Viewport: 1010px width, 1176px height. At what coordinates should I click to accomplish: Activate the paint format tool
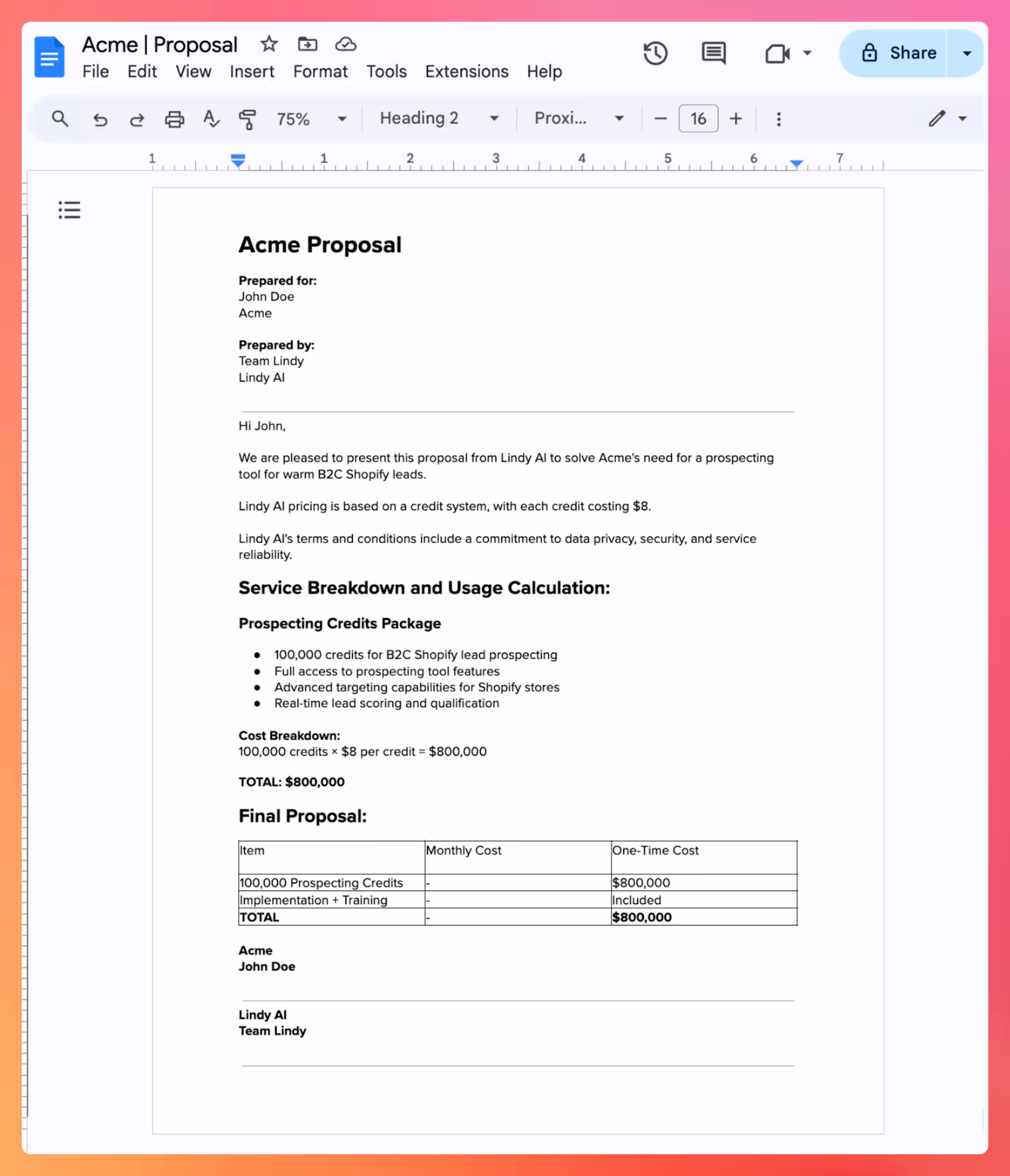[248, 119]
